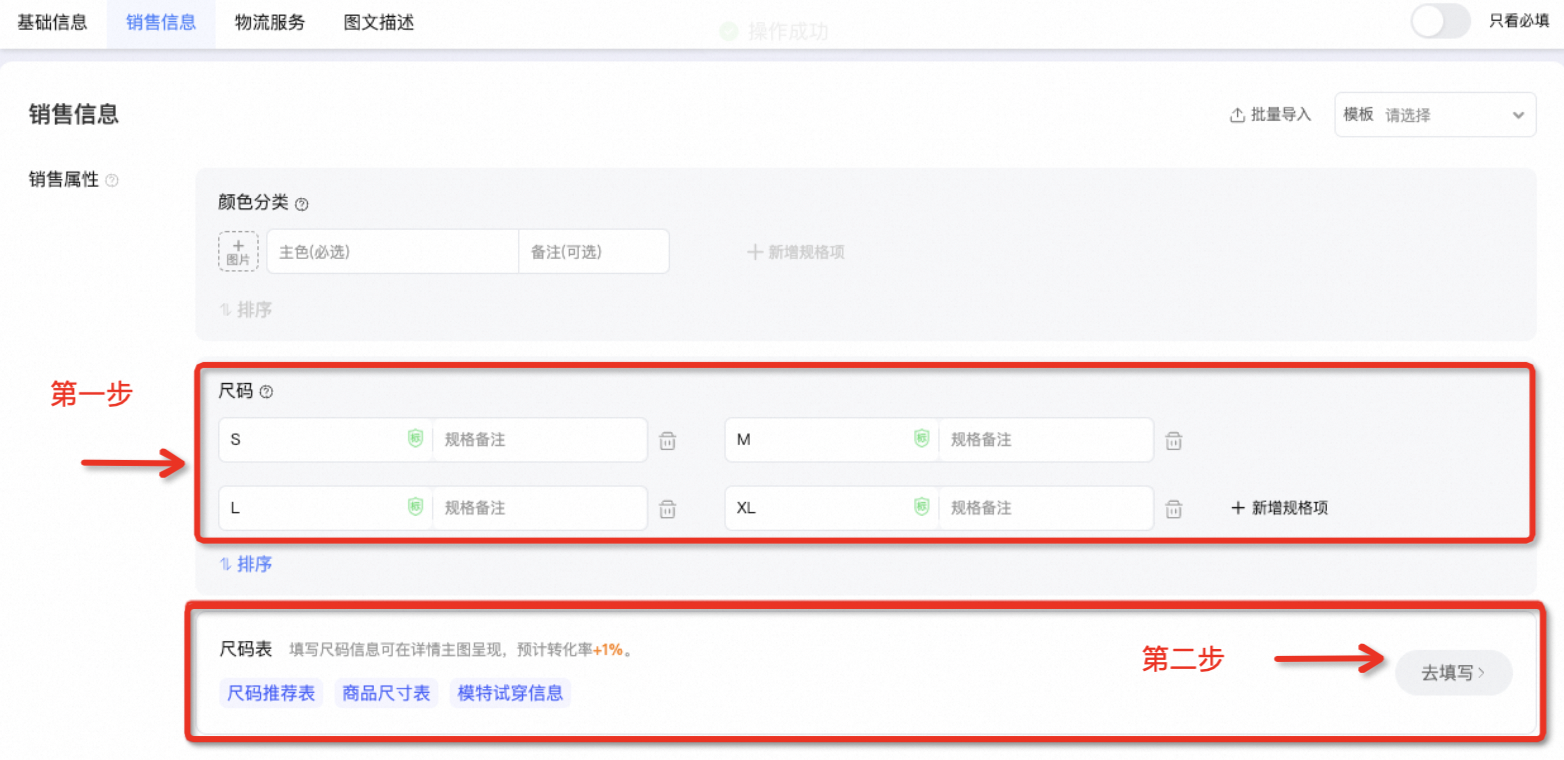
Task: Click 新增规格项 in the 颜色分类 section
Action: tap(796, 252)
